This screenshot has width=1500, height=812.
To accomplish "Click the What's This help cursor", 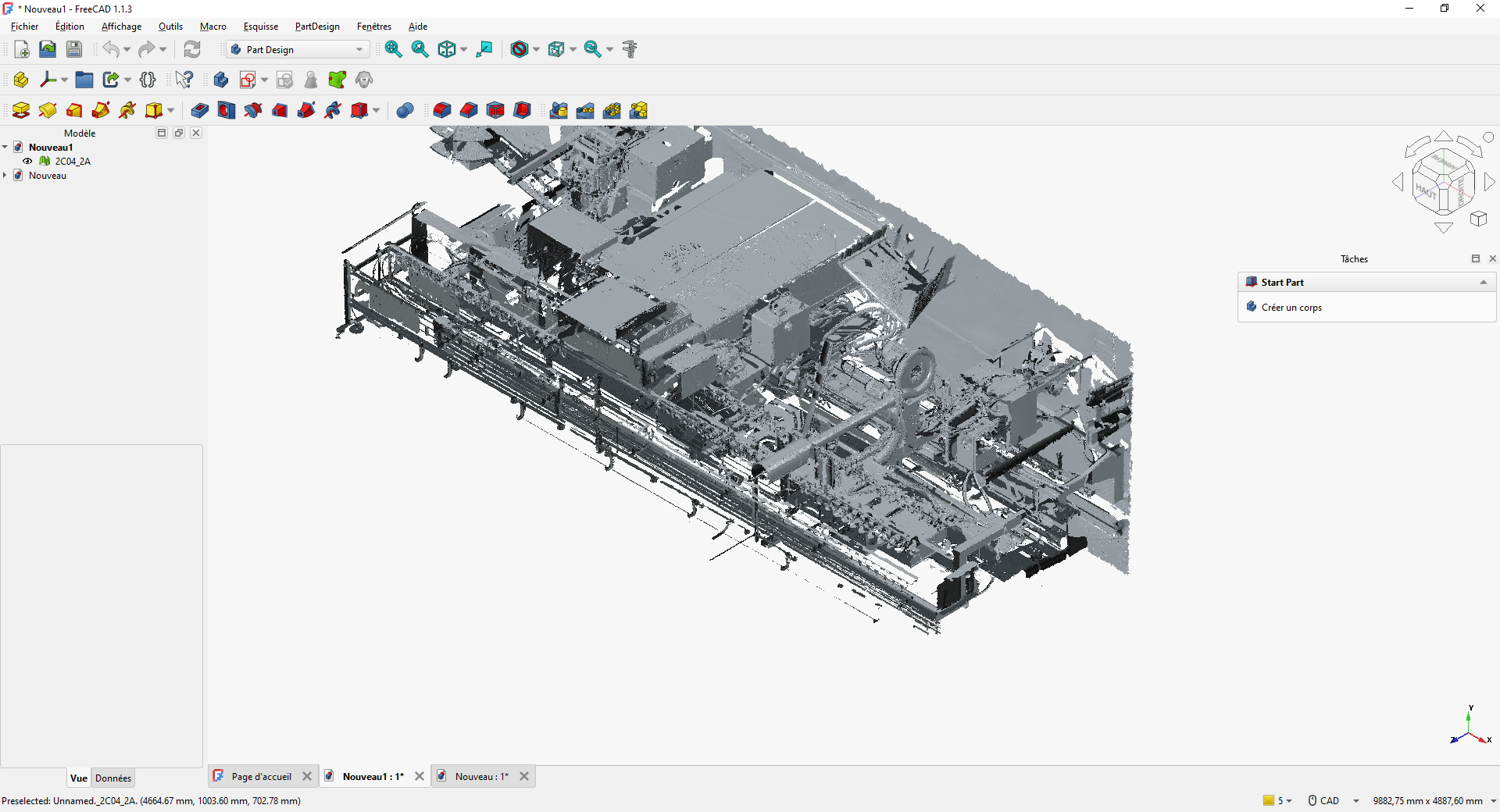I will pyautogui.click(x=184, y=80).
